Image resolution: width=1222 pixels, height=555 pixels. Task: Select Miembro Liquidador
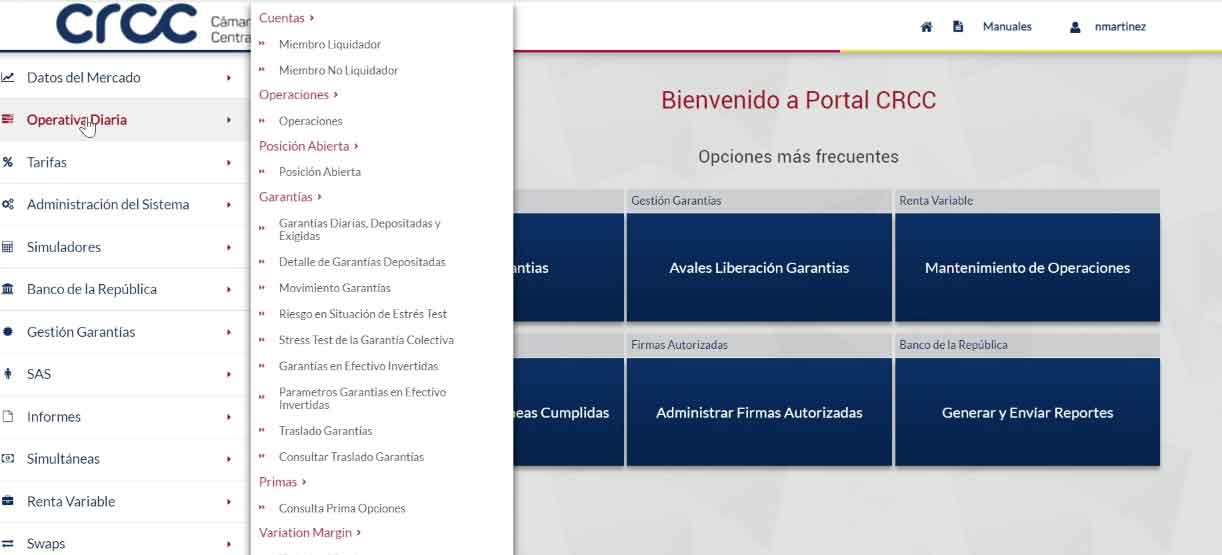330,44
